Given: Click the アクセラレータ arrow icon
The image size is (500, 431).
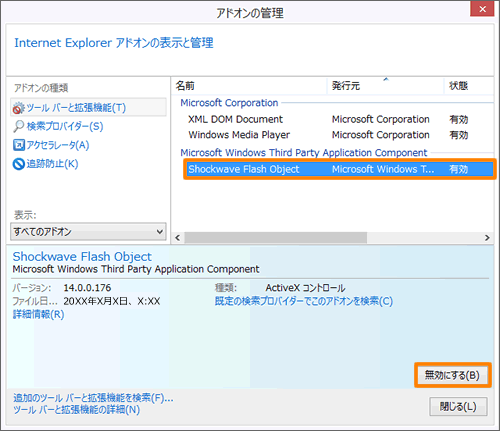Looking at the screenshot, I should (19, 145).
